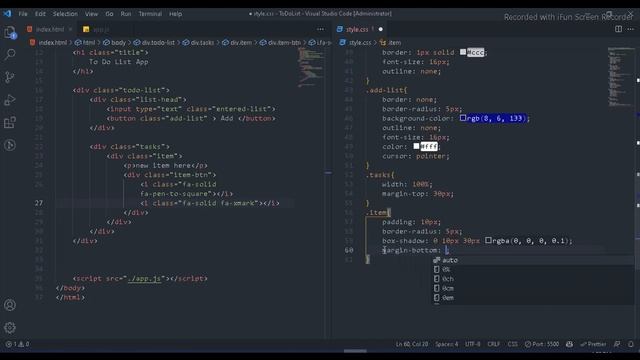640x360 pixels.
Task: Click the unsaved dot on style.css tab
Action: point(380,29)
